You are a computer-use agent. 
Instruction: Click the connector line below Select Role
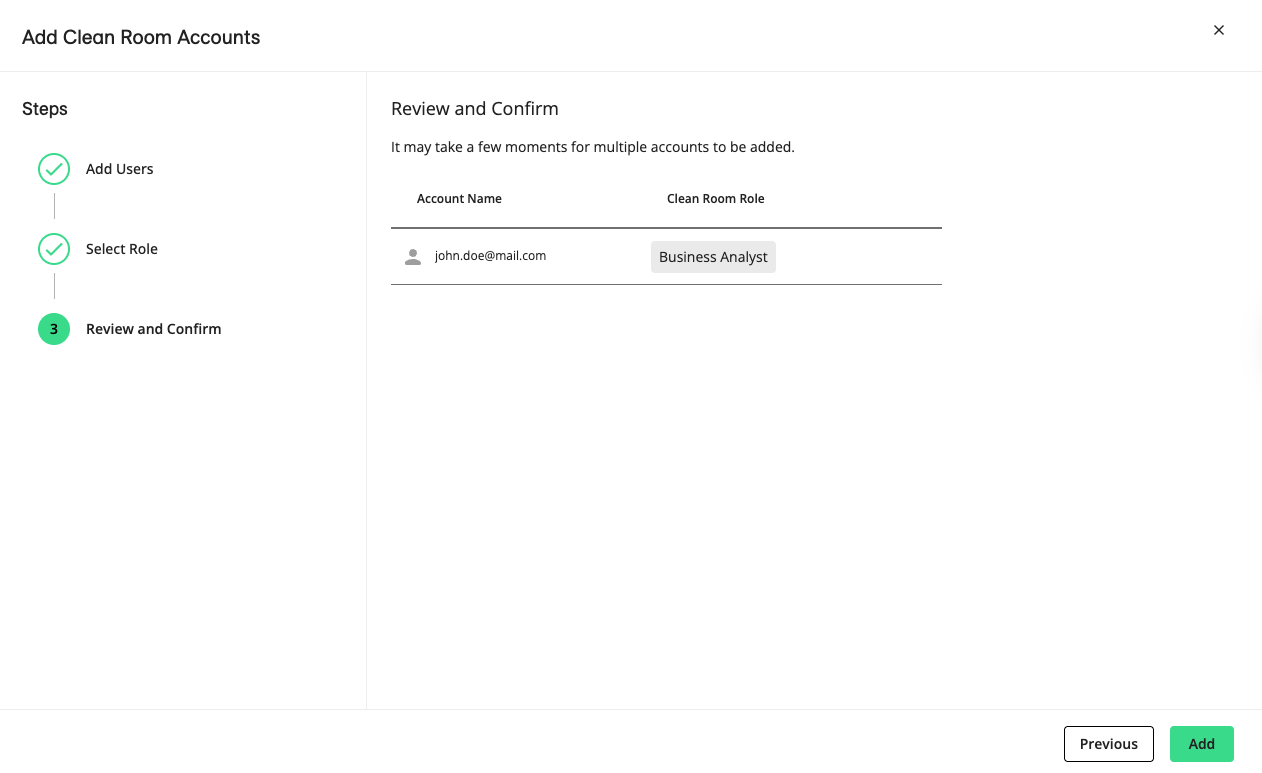pos(54,286)
